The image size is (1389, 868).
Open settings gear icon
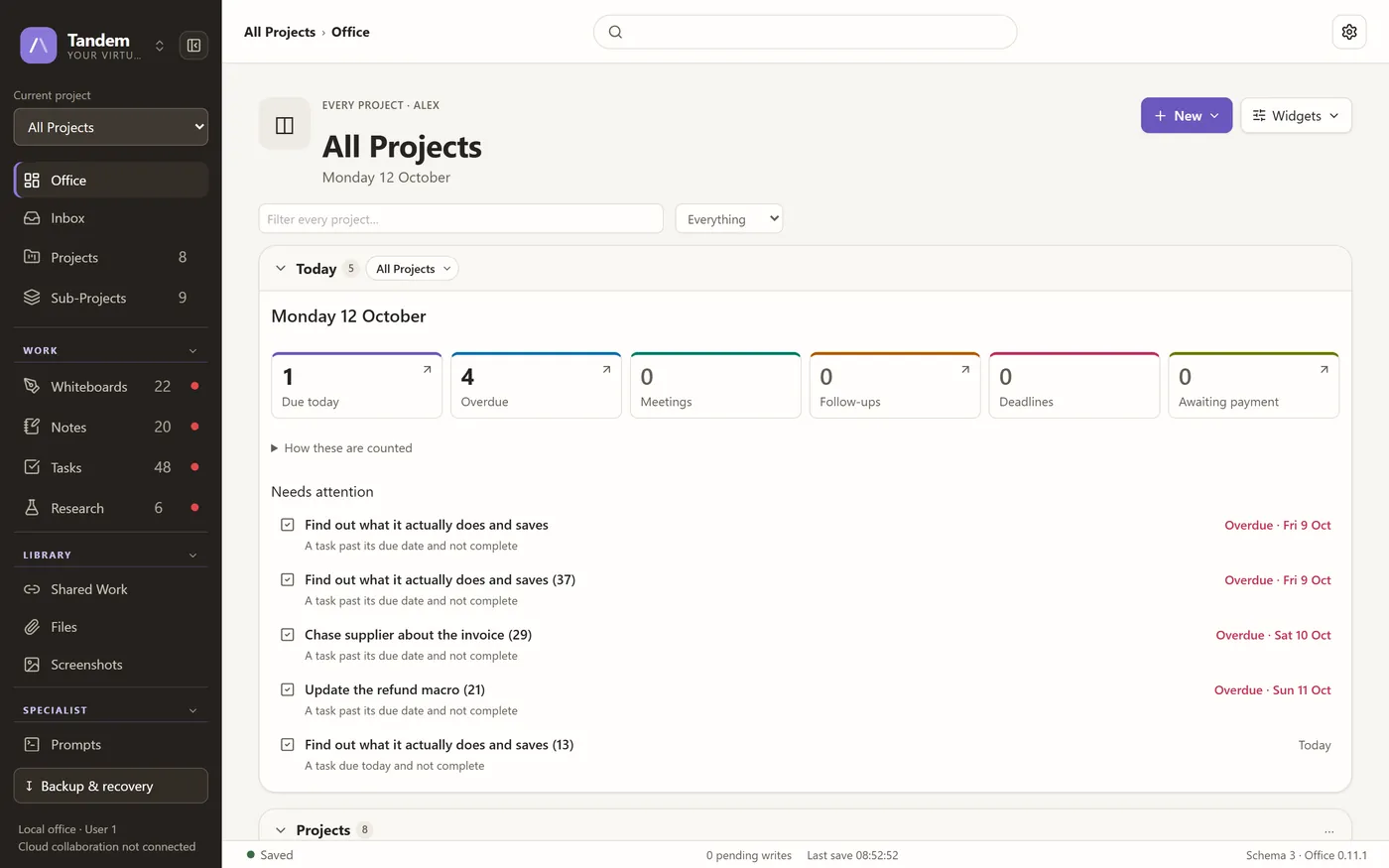[1349, 32]
